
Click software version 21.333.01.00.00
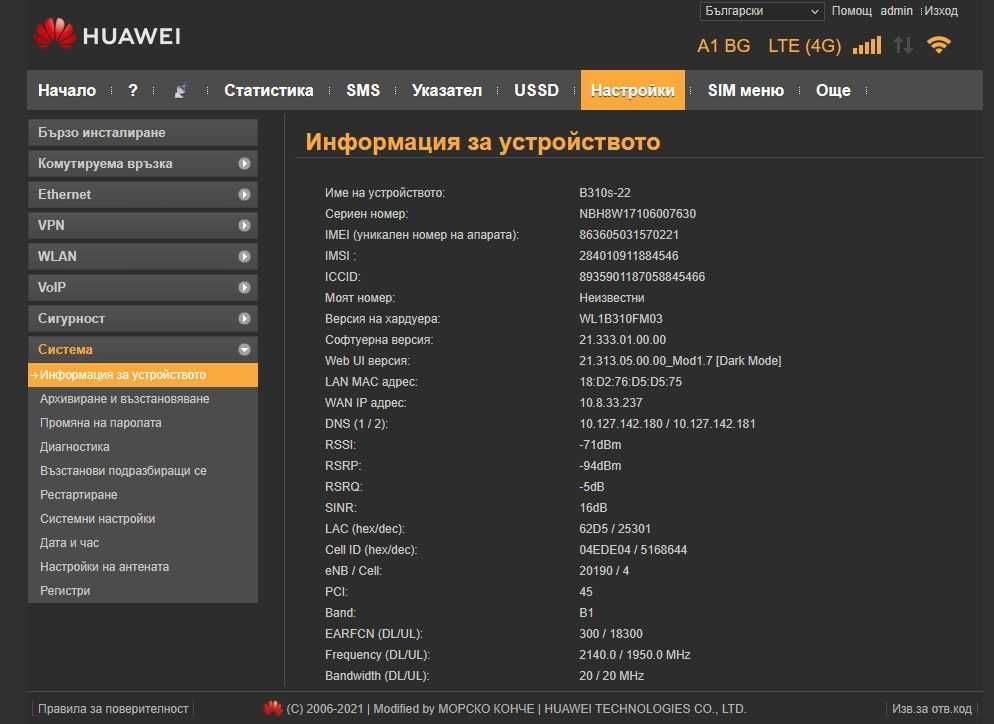[623, 340]
